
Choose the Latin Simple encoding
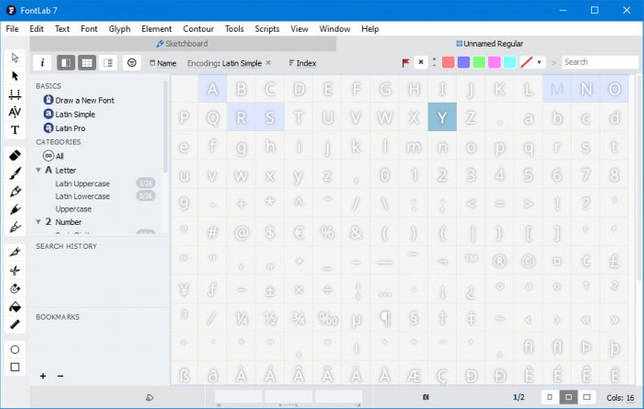pos(69,114)
